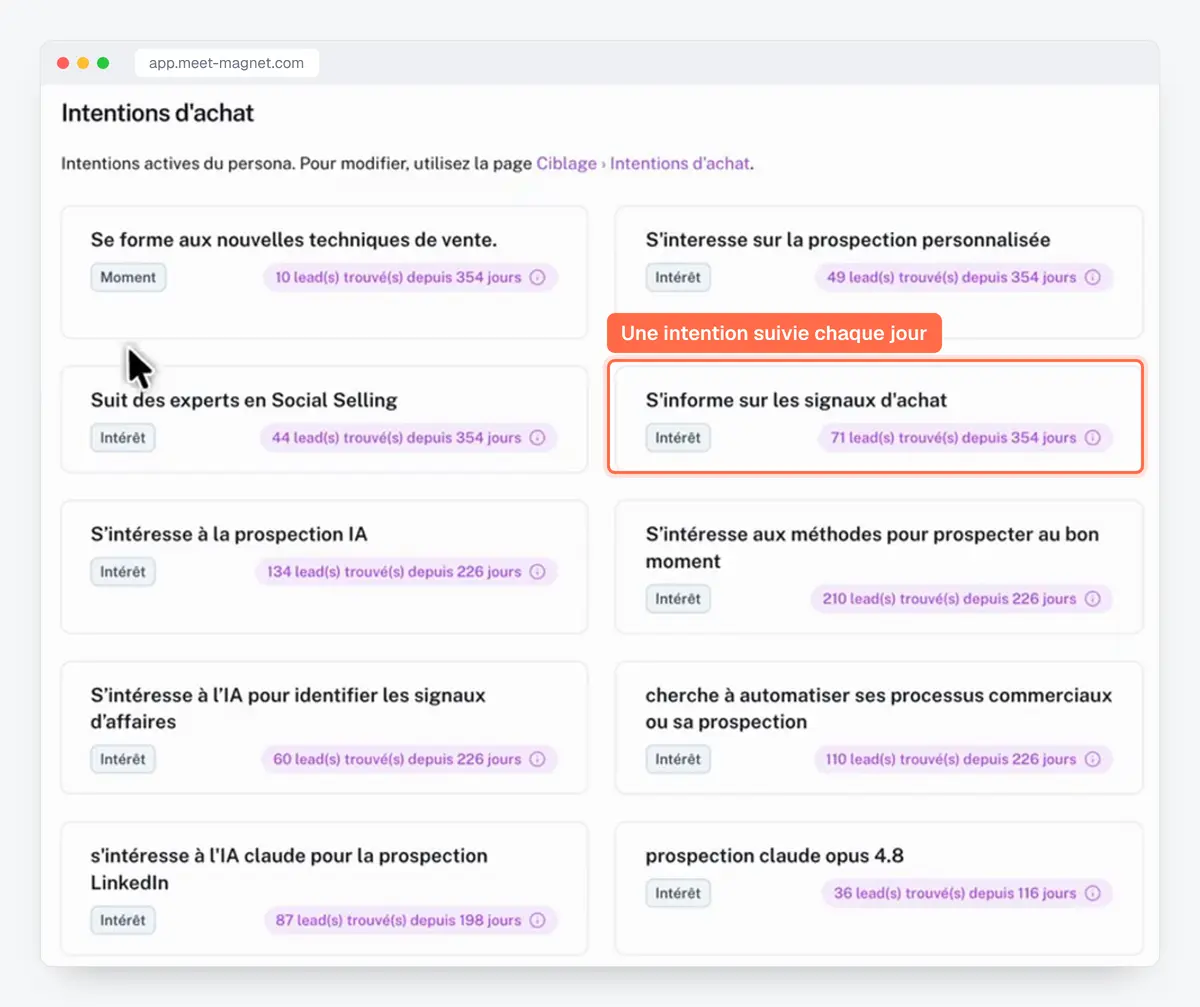1200x1007 pixels.
Task: Click the '210 lead(s) trouvé(s) depuis 226 jours' badge
Action: (x=962, y=599)
